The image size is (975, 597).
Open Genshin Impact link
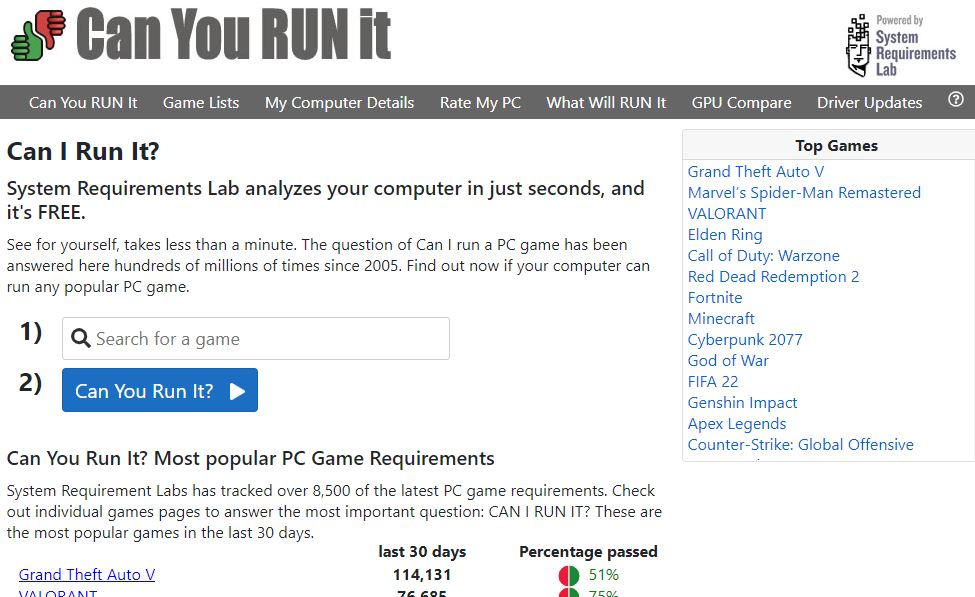[742, 403]
